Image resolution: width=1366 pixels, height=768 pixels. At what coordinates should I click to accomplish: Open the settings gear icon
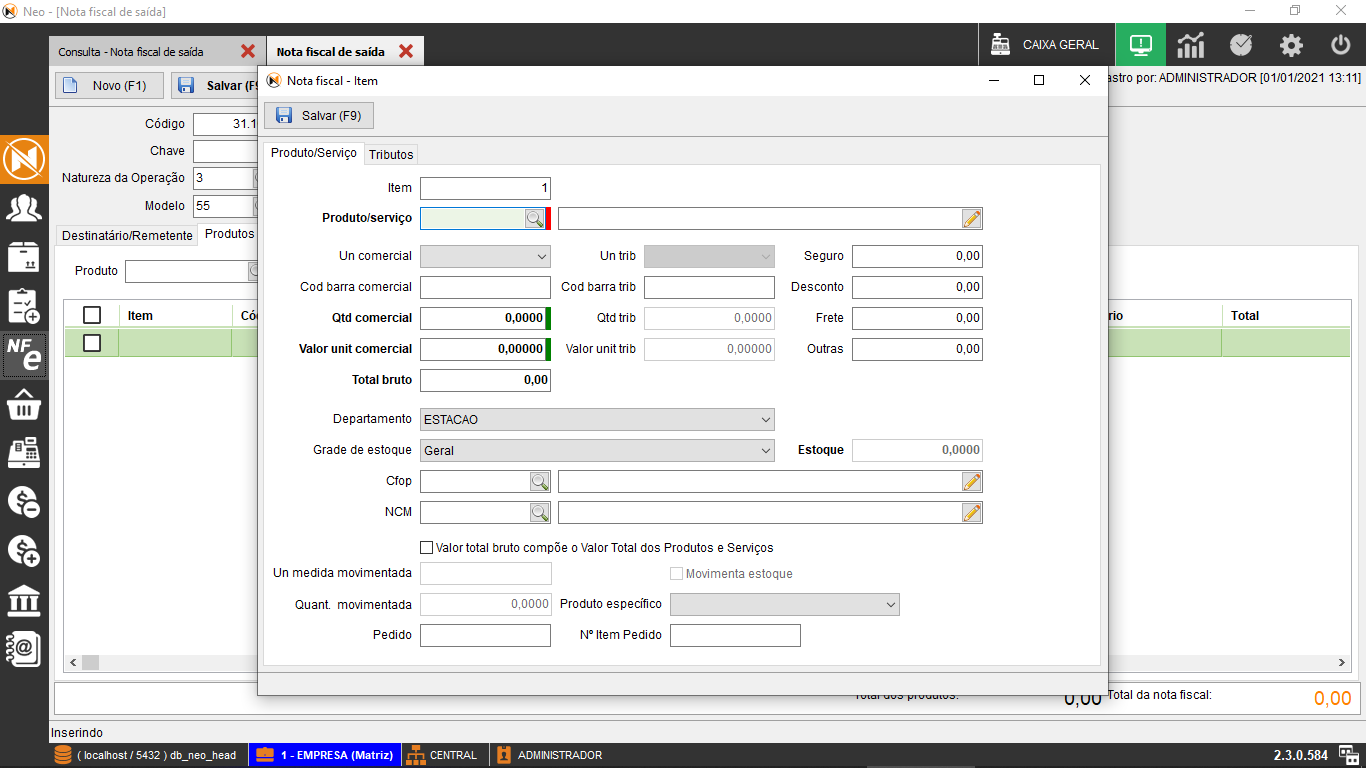click(x=1291, y=45)
